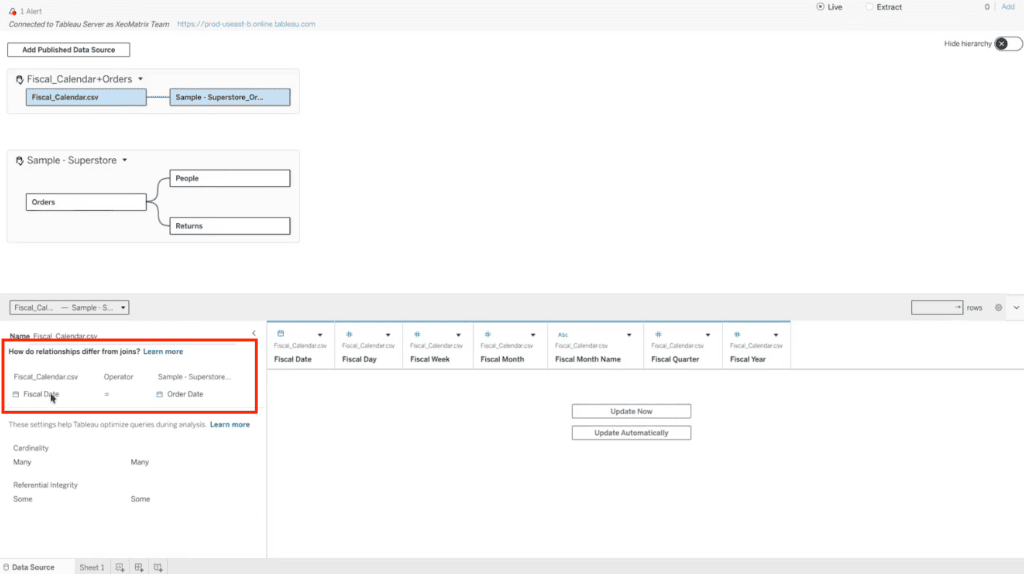Click the number type icon on Fiscal Quarter column

point(658,334)
